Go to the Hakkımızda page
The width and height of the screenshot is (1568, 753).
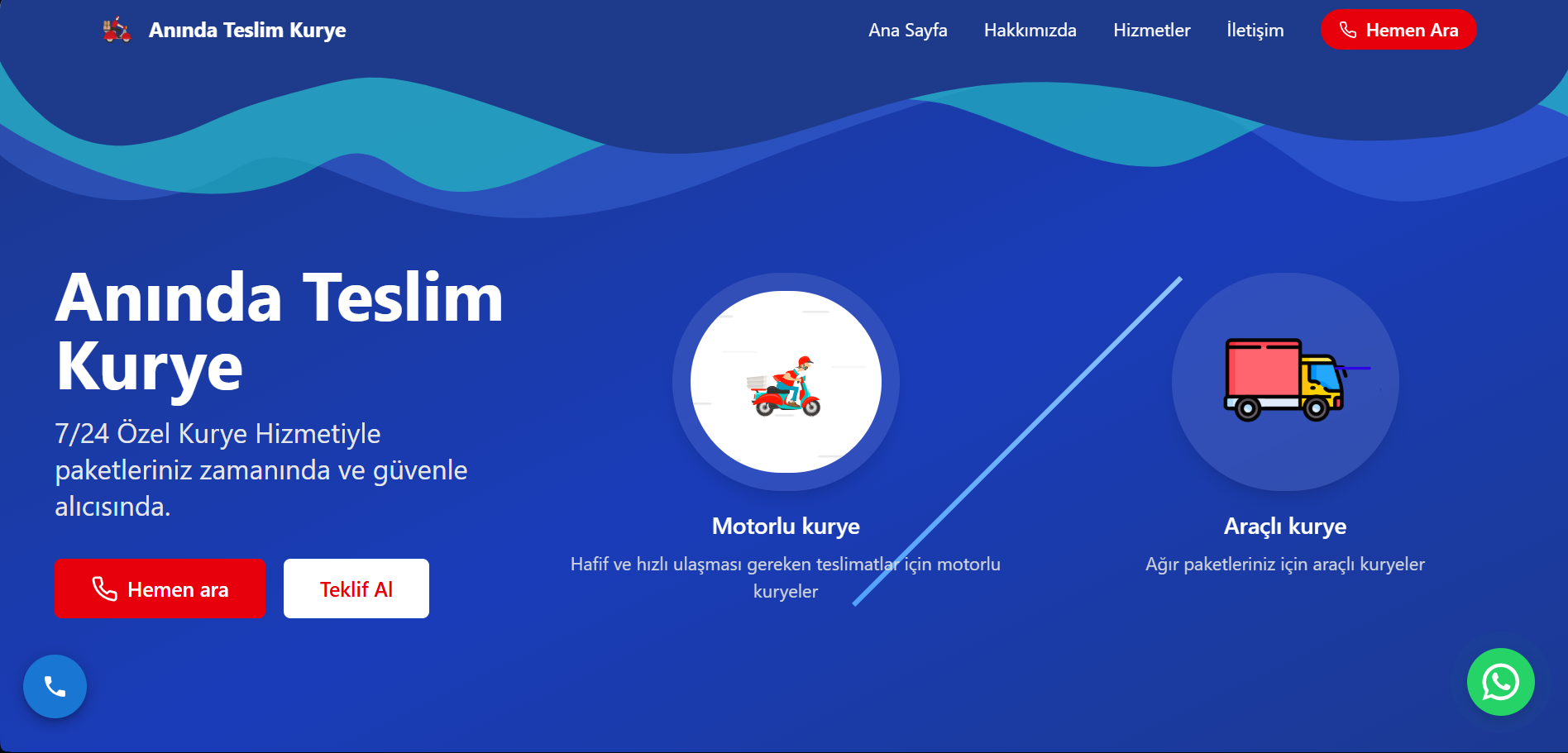[x=1030, y=31]
